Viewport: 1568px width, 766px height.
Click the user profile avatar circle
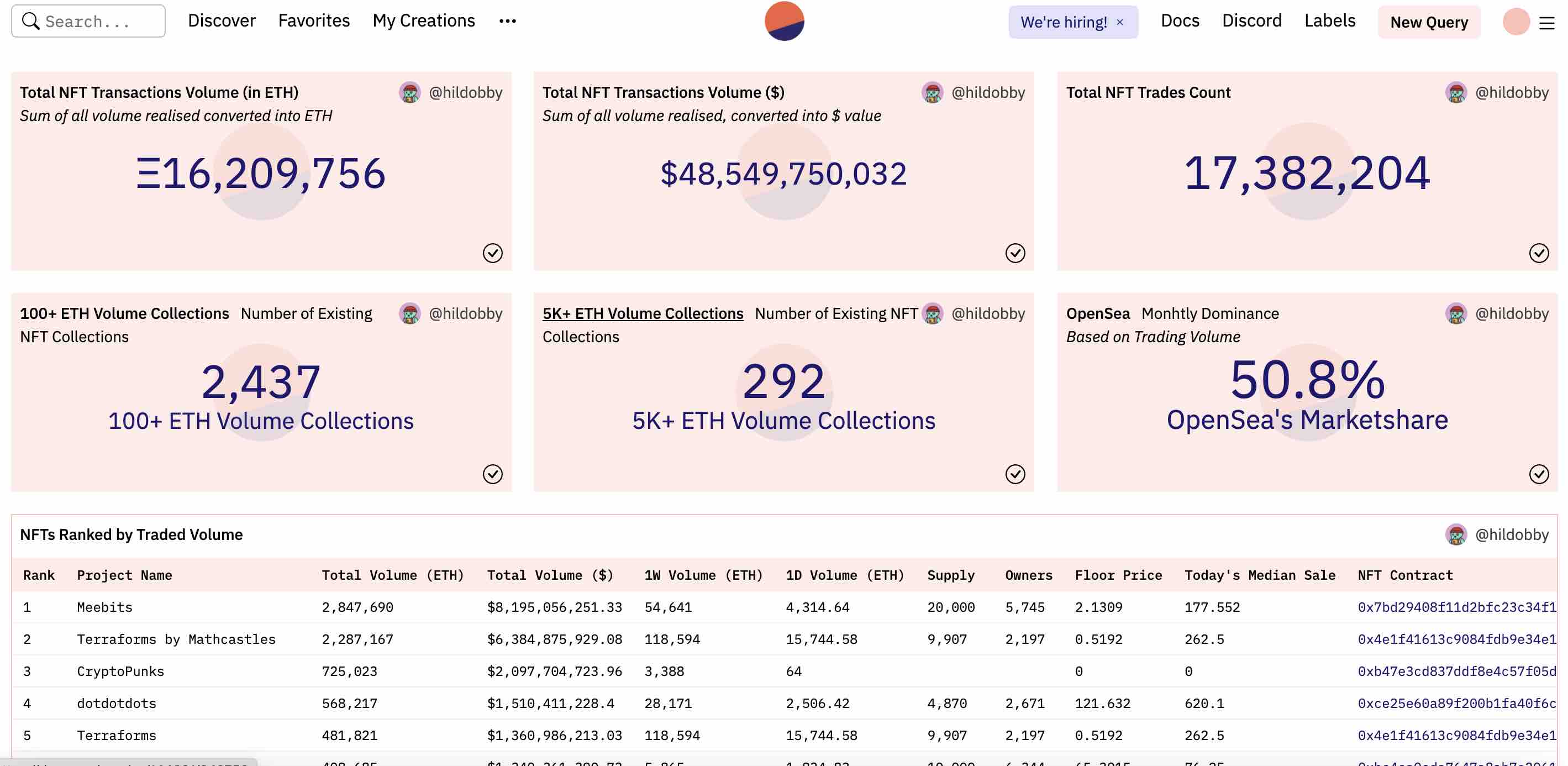[x=1516, y=22]
